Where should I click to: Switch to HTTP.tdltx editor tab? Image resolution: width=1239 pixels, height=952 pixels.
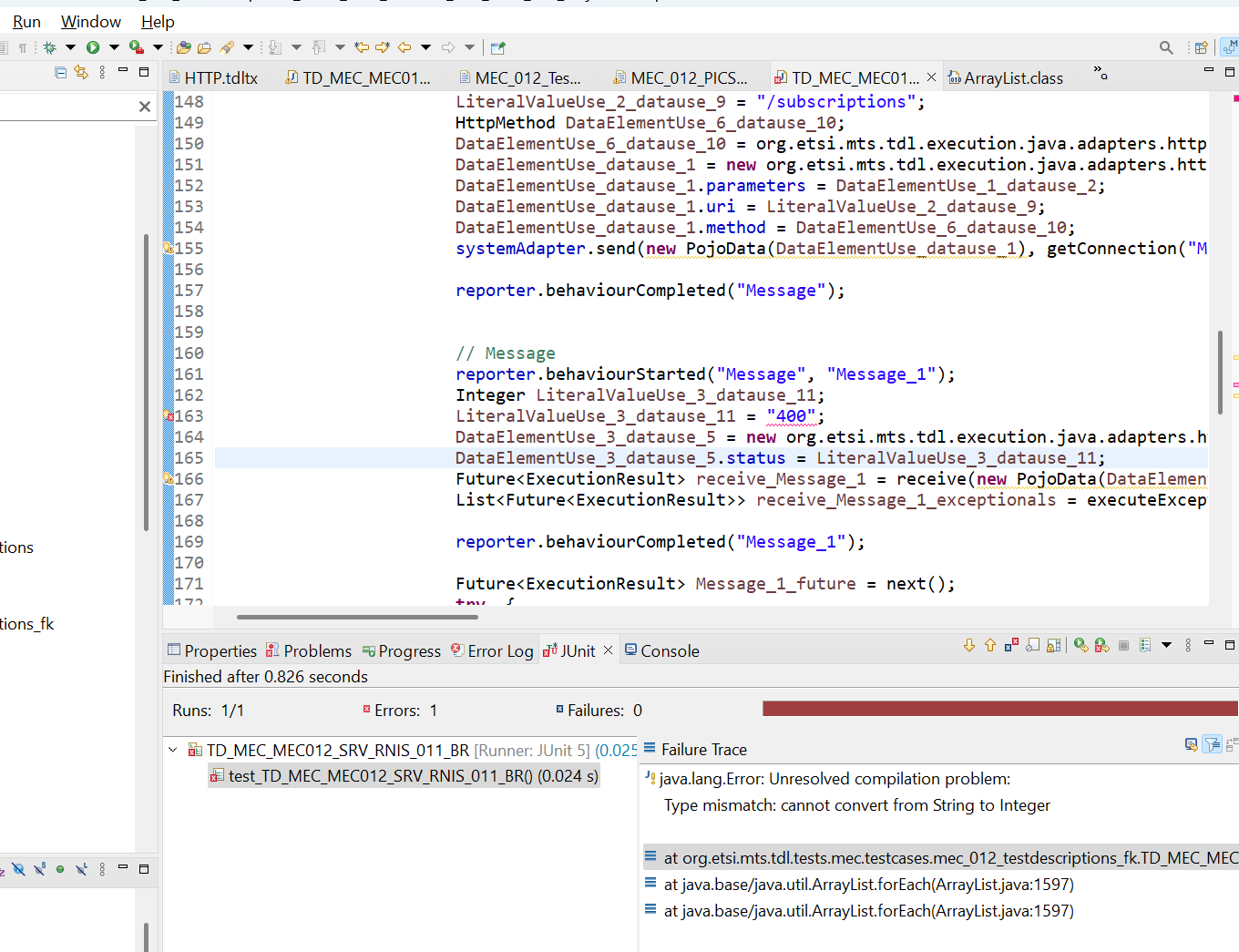(x=213, y=78)
